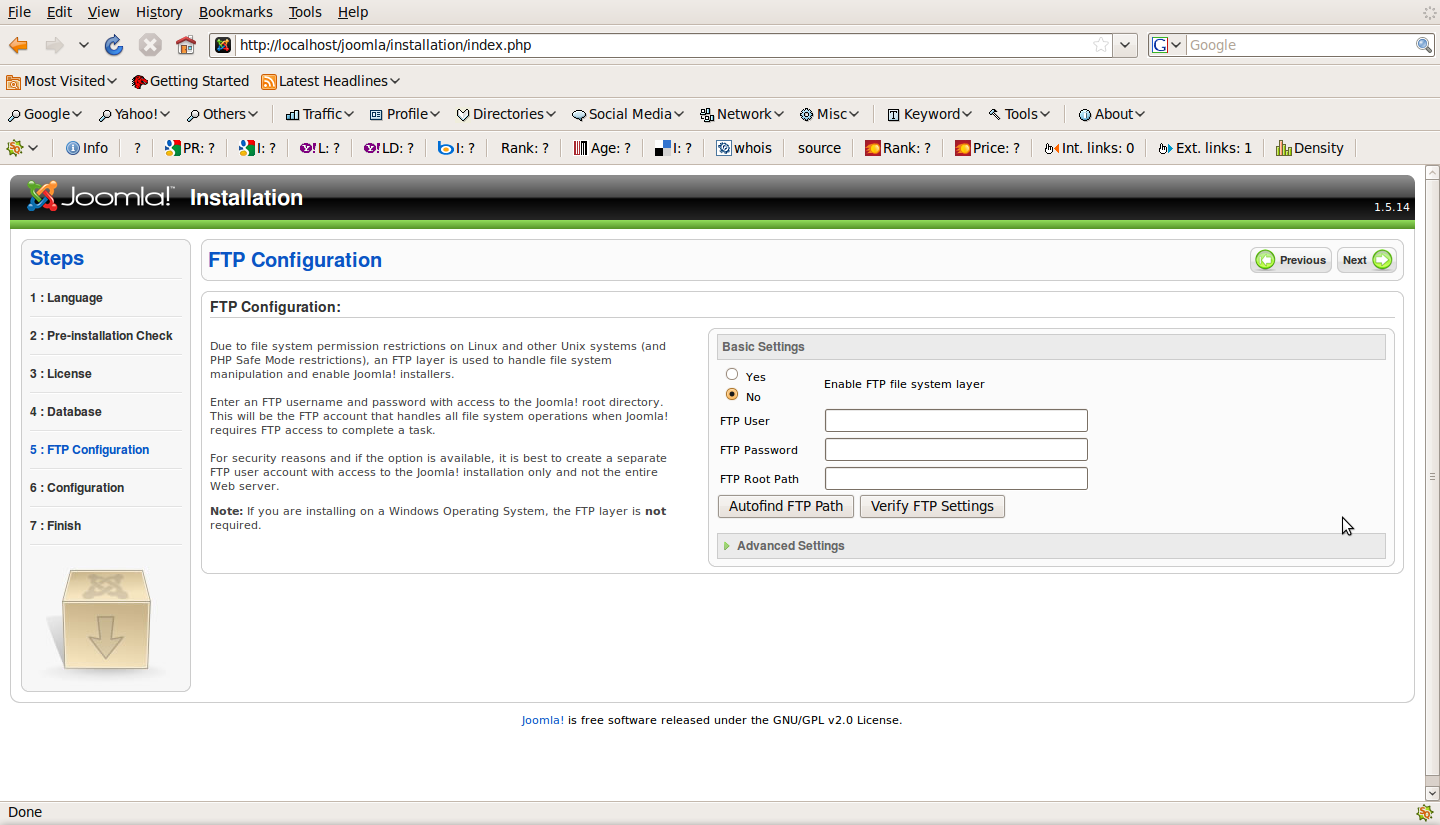Click the FTP Password input field
The height and width of the screenshot is (825, 1440).
point(956,450)
